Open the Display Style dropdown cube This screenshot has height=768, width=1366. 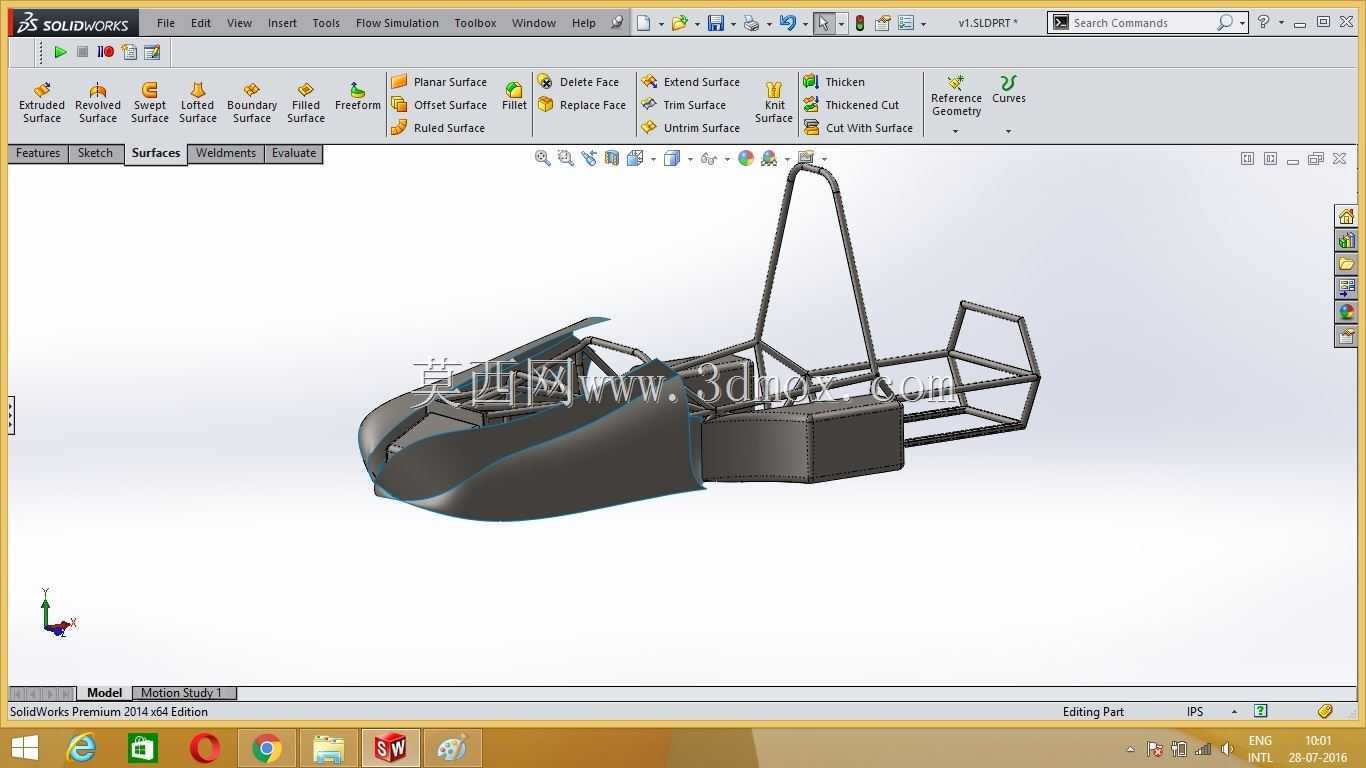point(673,158)
